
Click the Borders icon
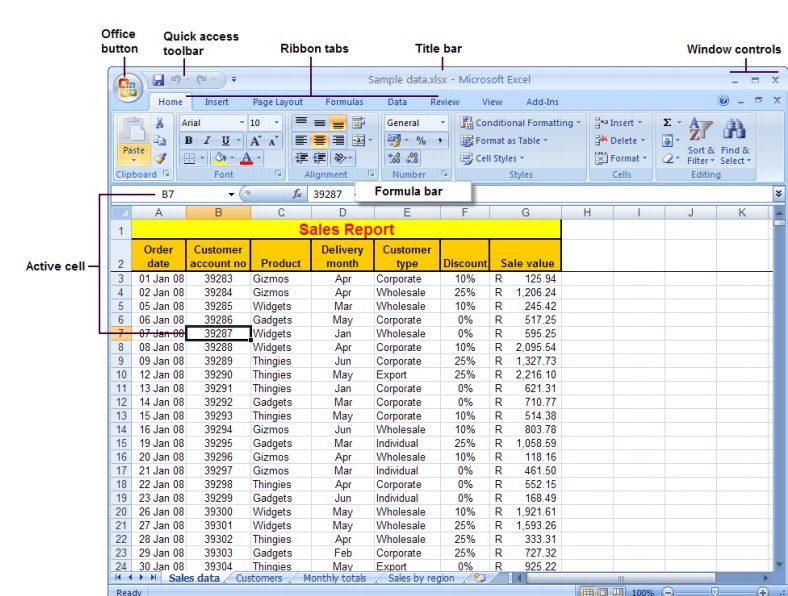click(x=189, y=159)
